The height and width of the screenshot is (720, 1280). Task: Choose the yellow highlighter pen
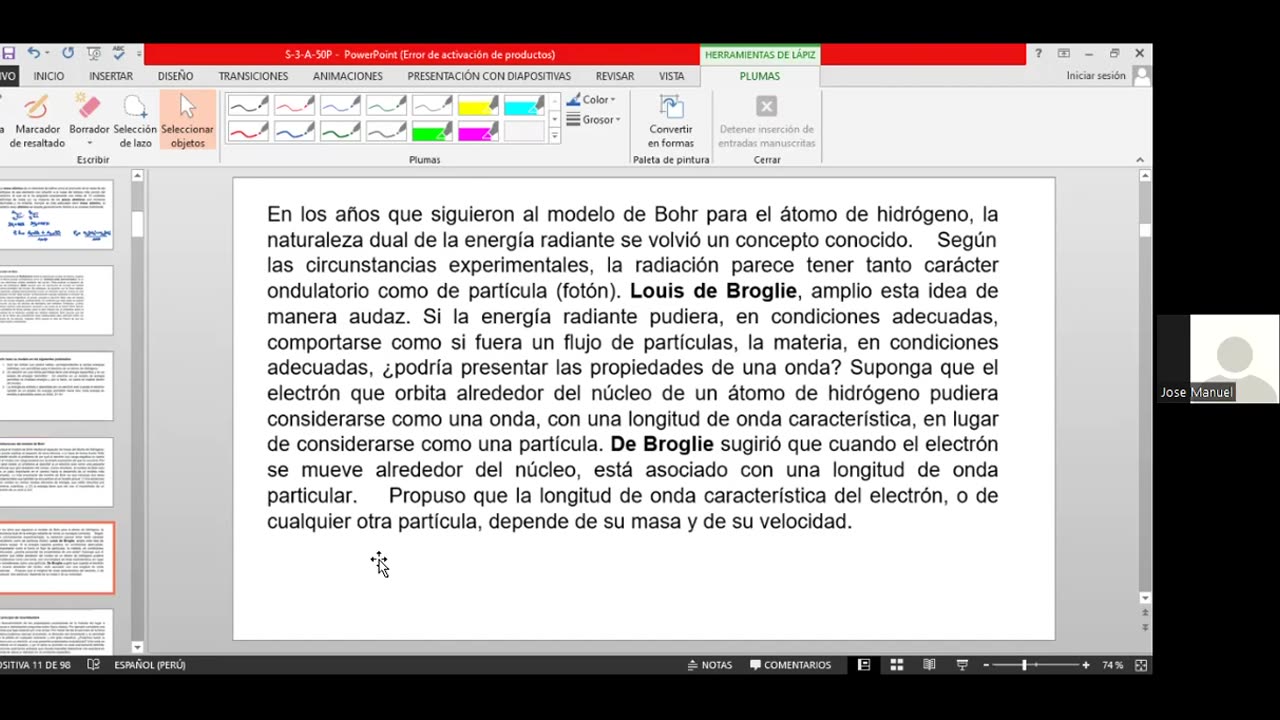click(x=478, y=105)
